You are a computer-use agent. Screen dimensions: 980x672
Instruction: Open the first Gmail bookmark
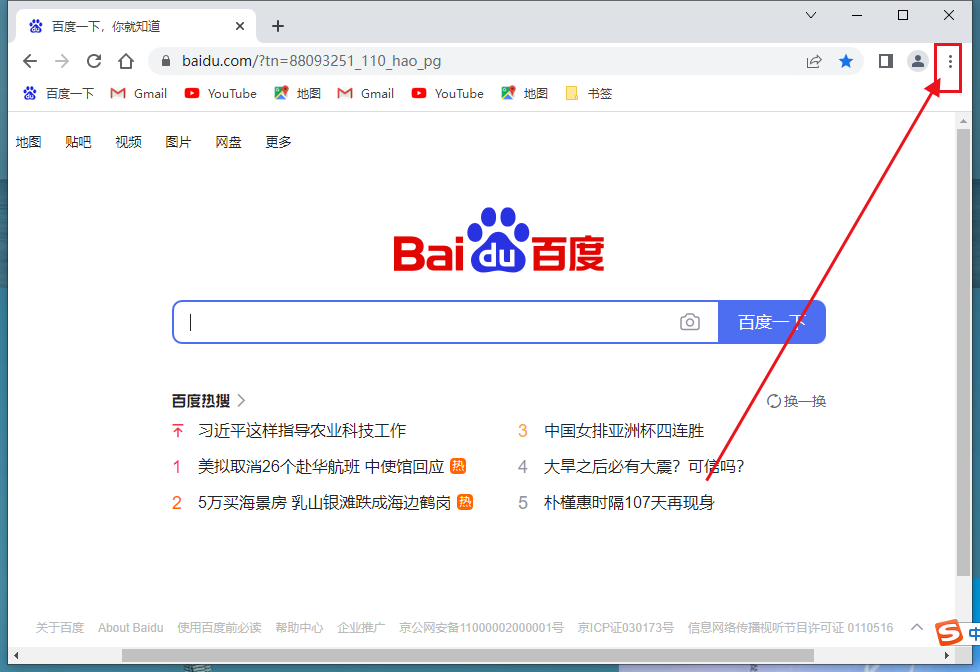point(138,94)
